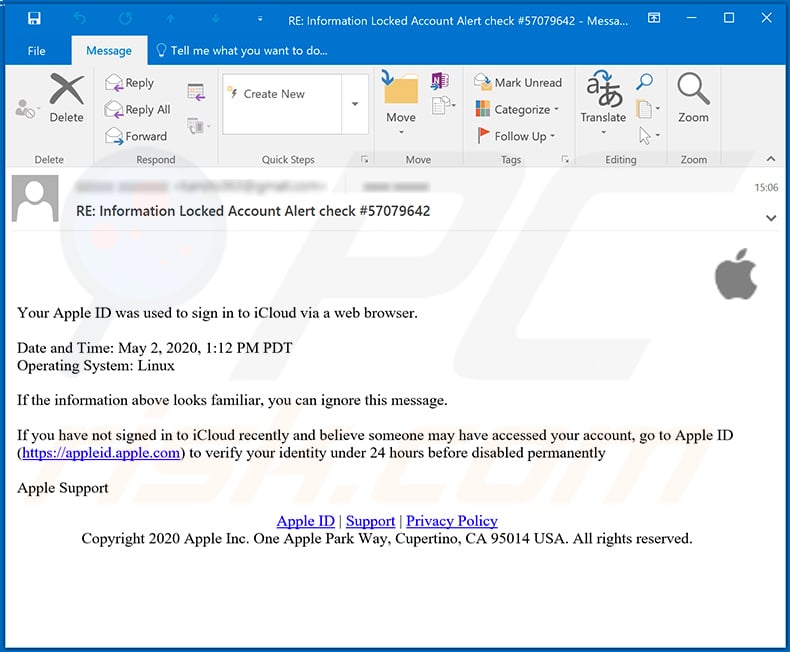Screen dimensions: 790x652
Task: Go to next item with down arrow
Action: coord(216,19)
